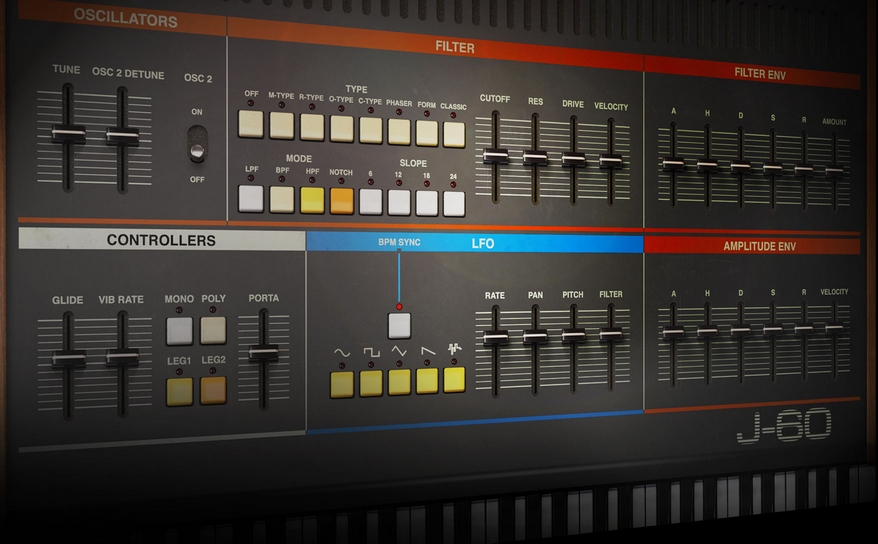This screenshot has width=878, height=544.
Task: Click the filter VELOCITY slider handle
Action: click(610, 161)
